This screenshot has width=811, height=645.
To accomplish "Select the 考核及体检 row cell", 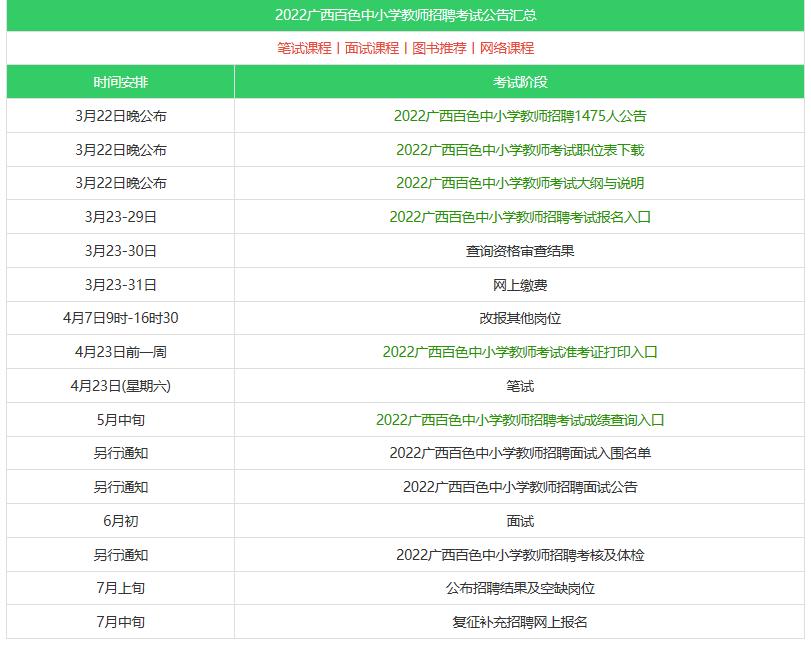I will click(521, 555).
